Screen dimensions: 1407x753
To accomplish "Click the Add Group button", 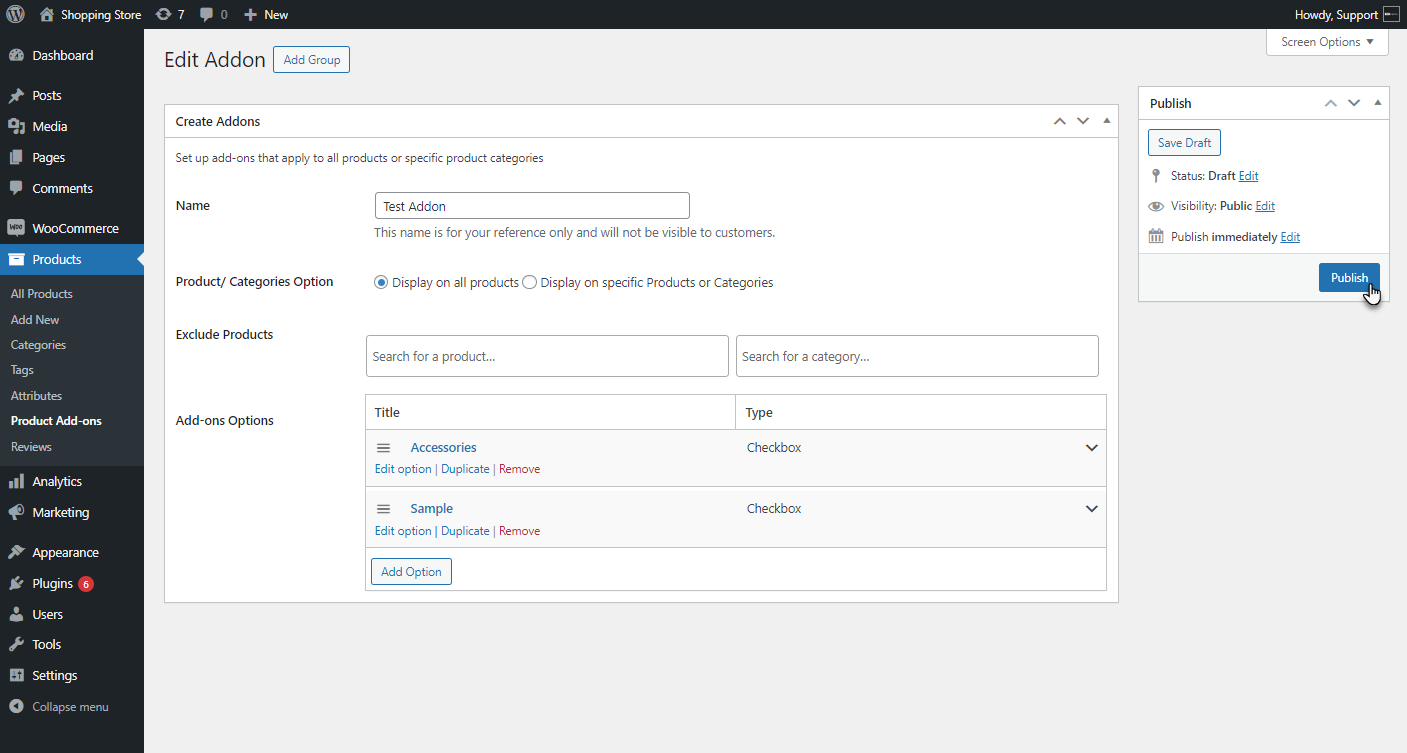I will point(311,60).
